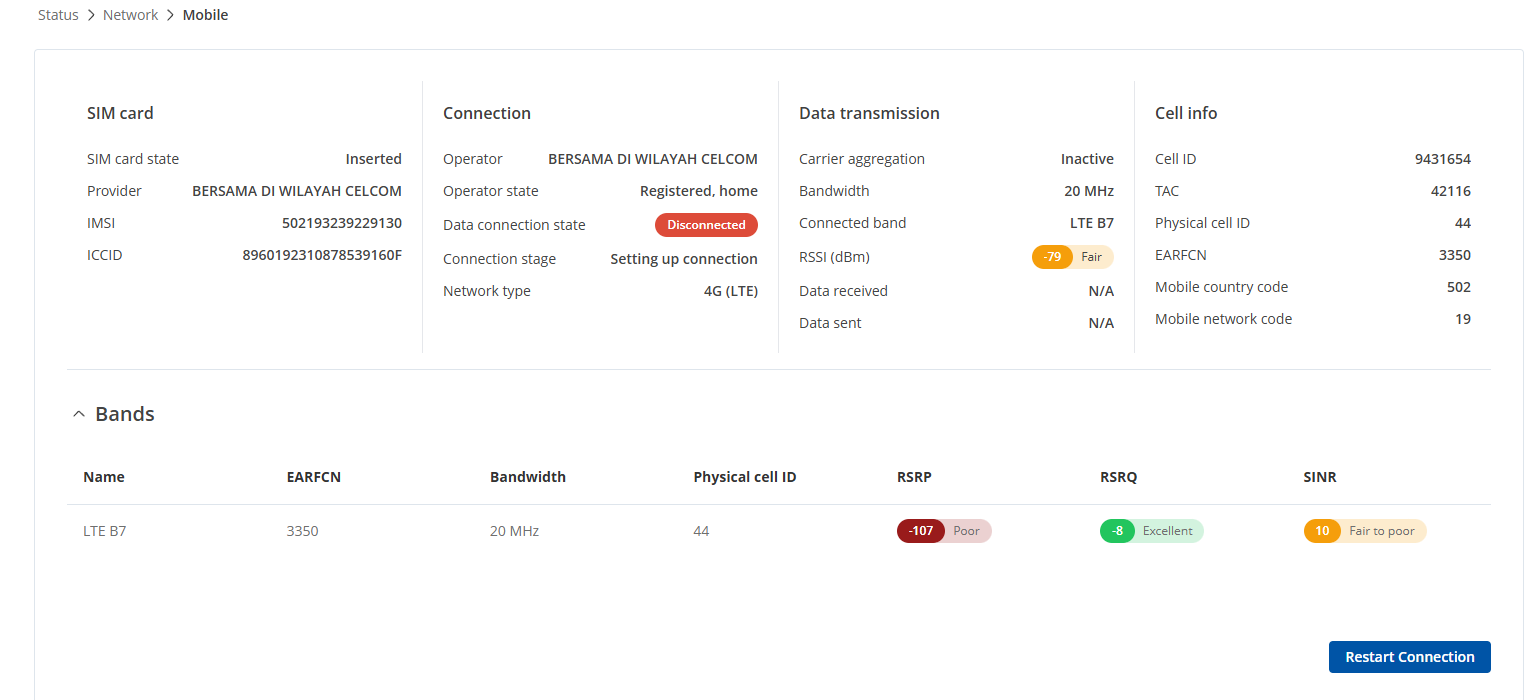Click the EARFCN column header in Bands
This screenshot has width=1530, height=700.
[314, 477]
